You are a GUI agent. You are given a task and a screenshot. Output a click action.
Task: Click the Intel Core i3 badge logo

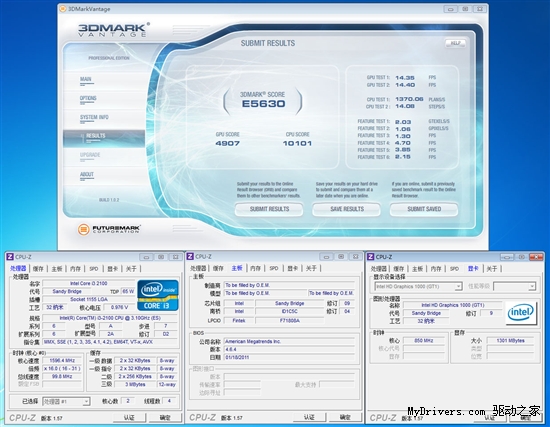(158, 295)
